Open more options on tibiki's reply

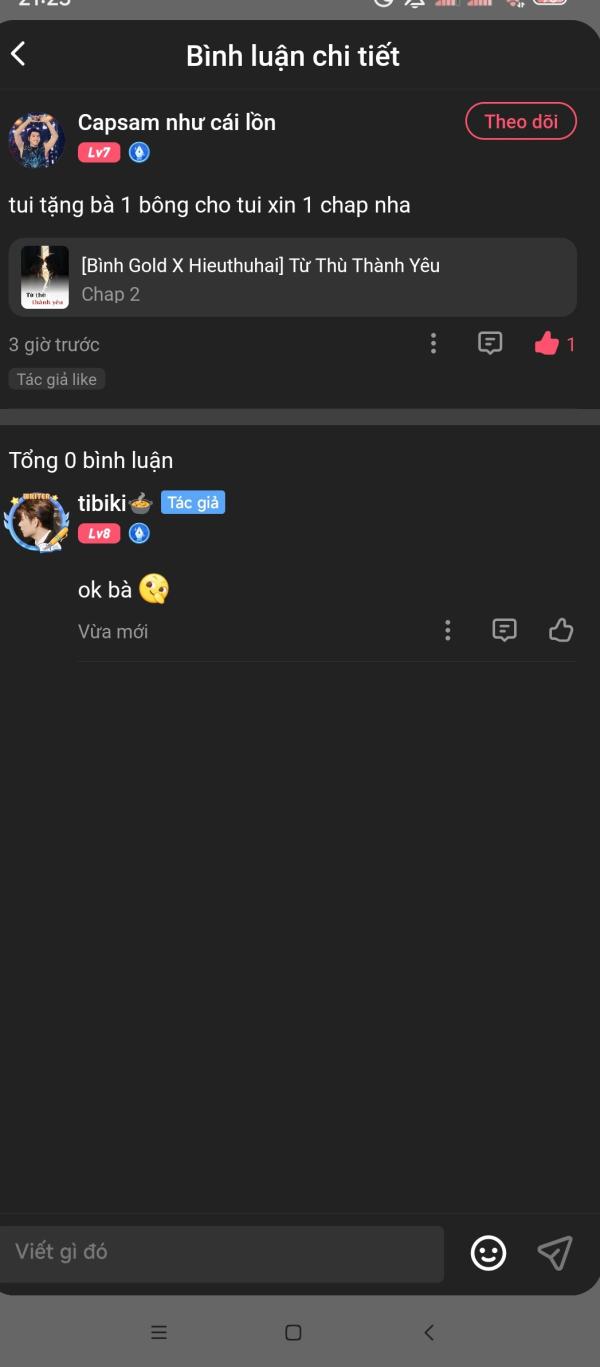point(447,630)
